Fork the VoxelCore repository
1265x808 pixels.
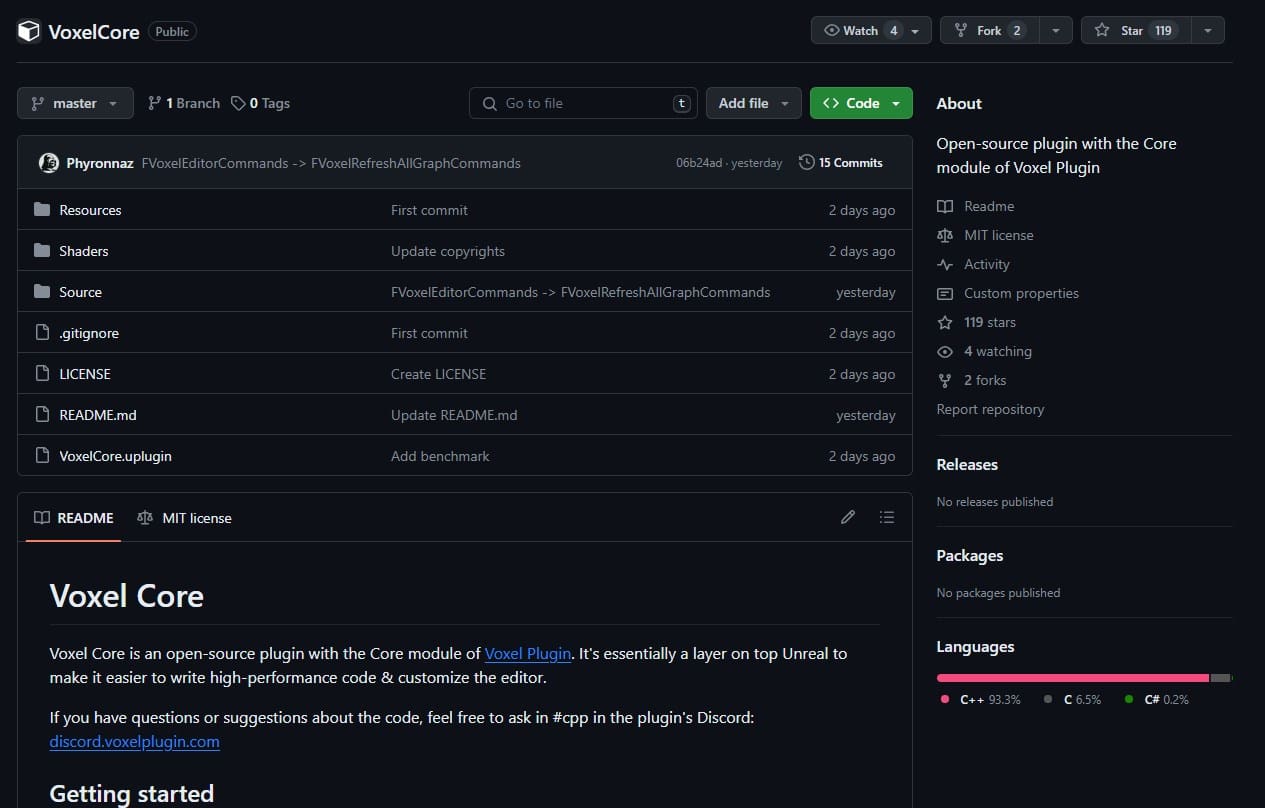click(990, 31)
